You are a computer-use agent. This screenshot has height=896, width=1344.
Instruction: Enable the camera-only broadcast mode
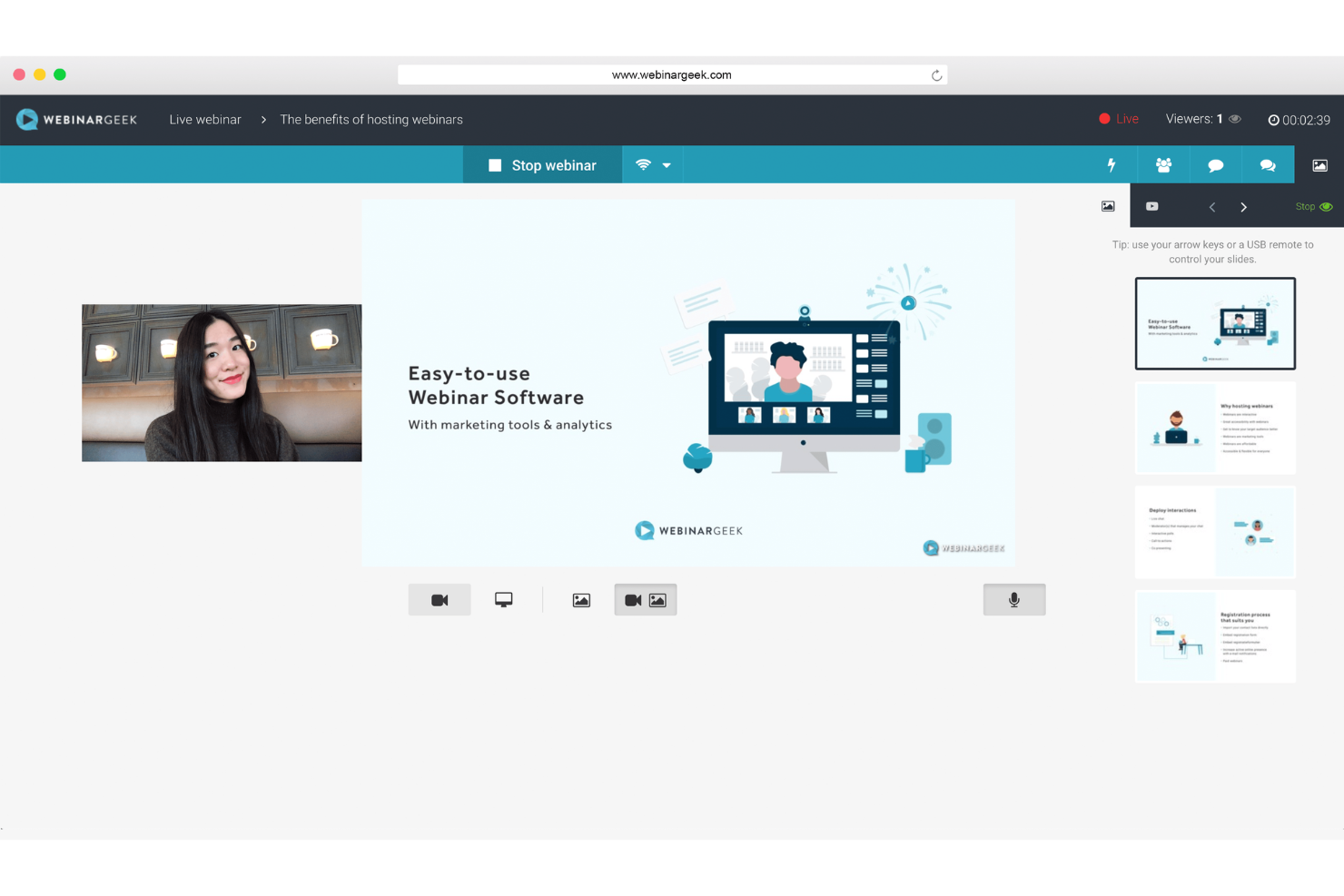click(x=440, y=599)
